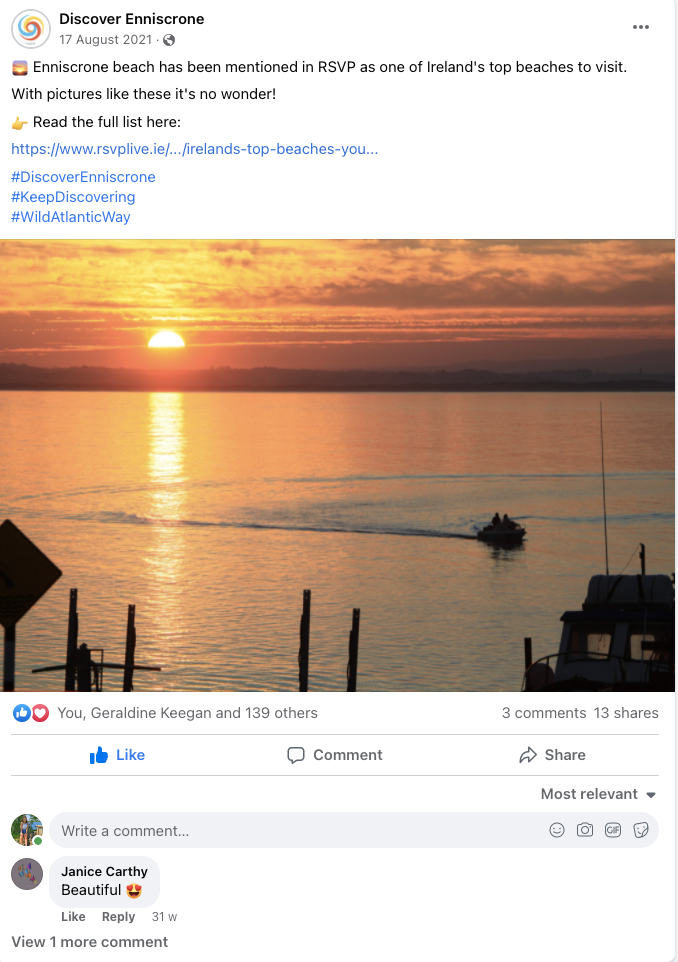Open the Most relevant comment sort dropdown

(x=598, y=794)
